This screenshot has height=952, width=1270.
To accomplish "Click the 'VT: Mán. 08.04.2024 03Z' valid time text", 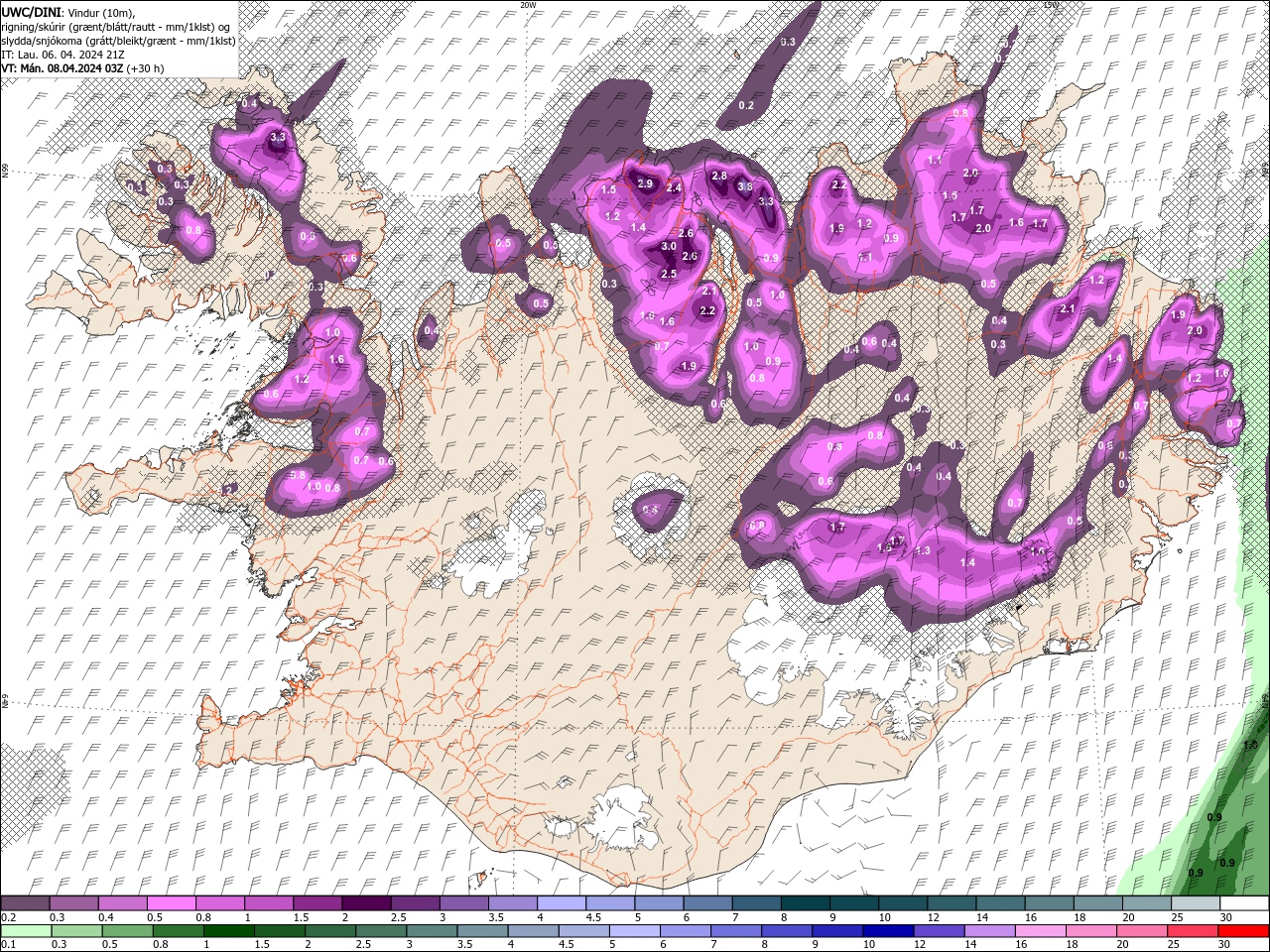I will tap(62, 68).
